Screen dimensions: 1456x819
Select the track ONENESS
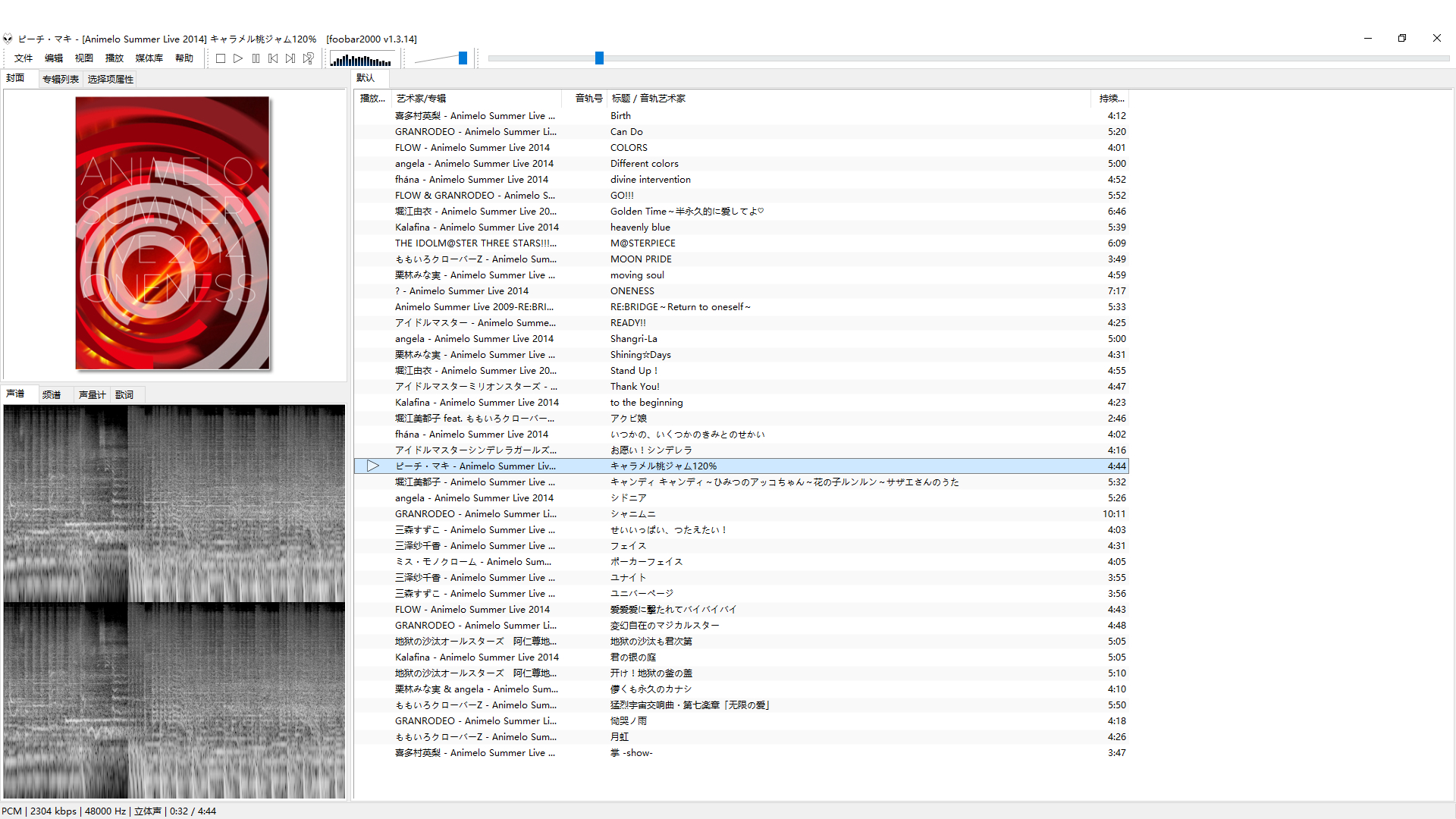coord(742,291)
